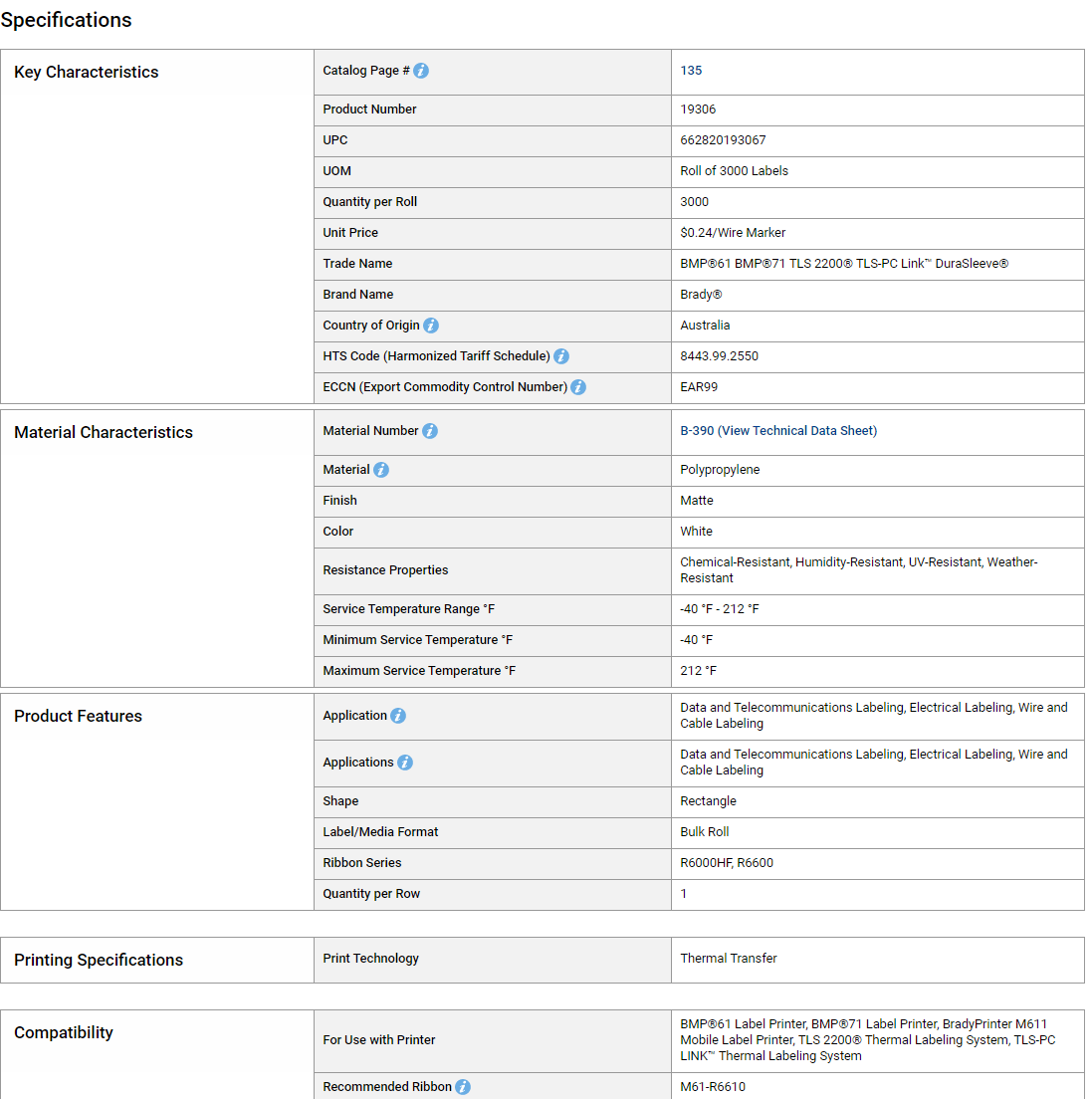Screen dimensions: 1092x1099
Task: Click the Recommended Ribbon info icon
Action: [x=463, y=1087]
